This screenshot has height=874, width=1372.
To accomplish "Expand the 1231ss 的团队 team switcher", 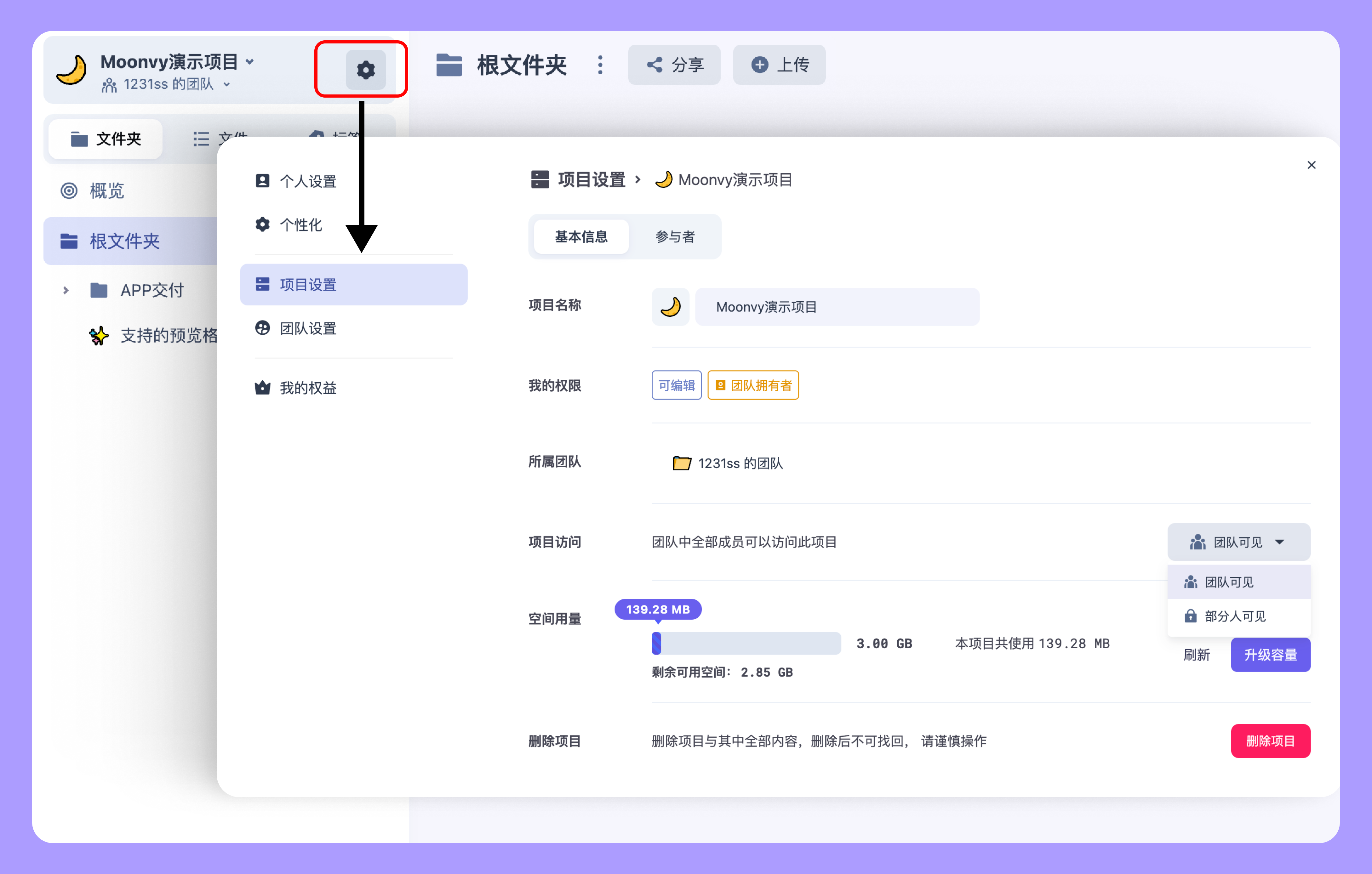I will click(226, 84).
